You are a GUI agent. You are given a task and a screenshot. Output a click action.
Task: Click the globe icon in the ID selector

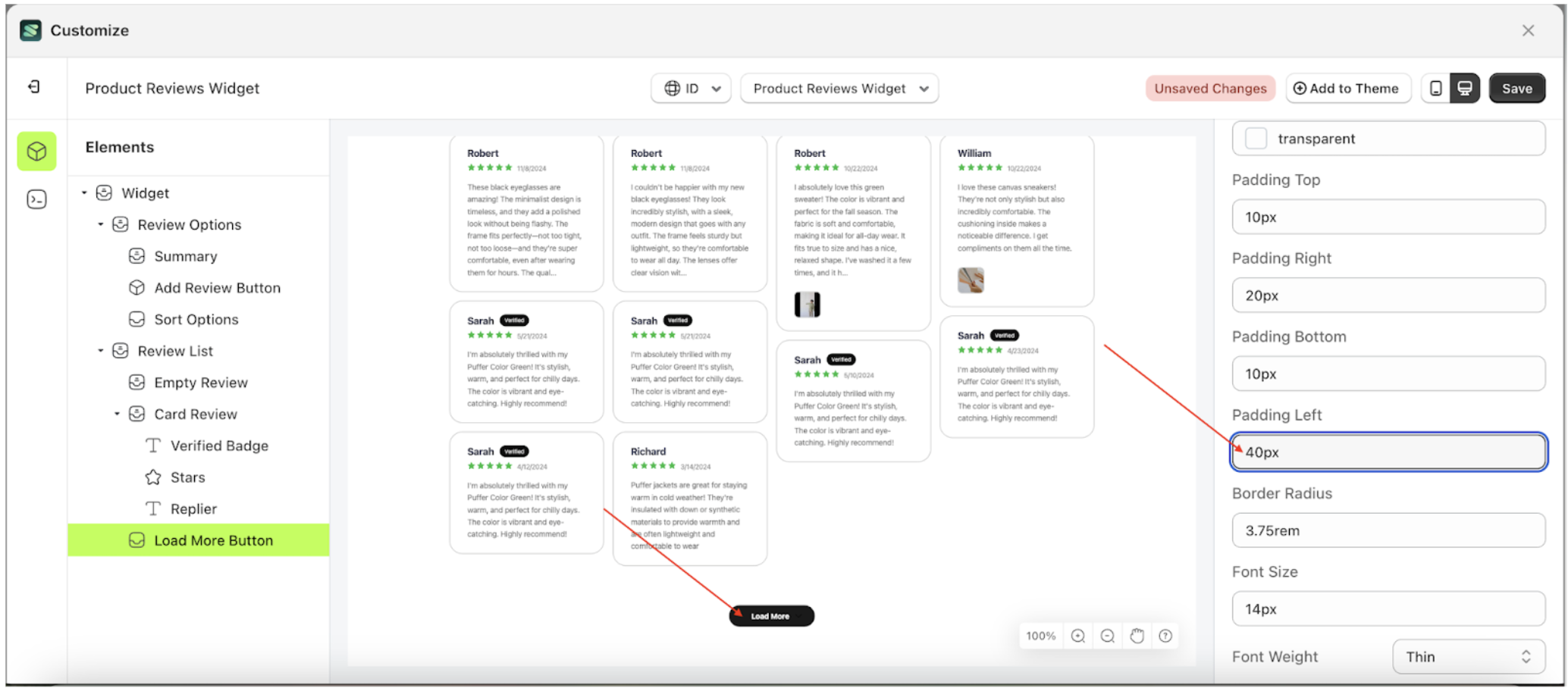tap(673, 88)
